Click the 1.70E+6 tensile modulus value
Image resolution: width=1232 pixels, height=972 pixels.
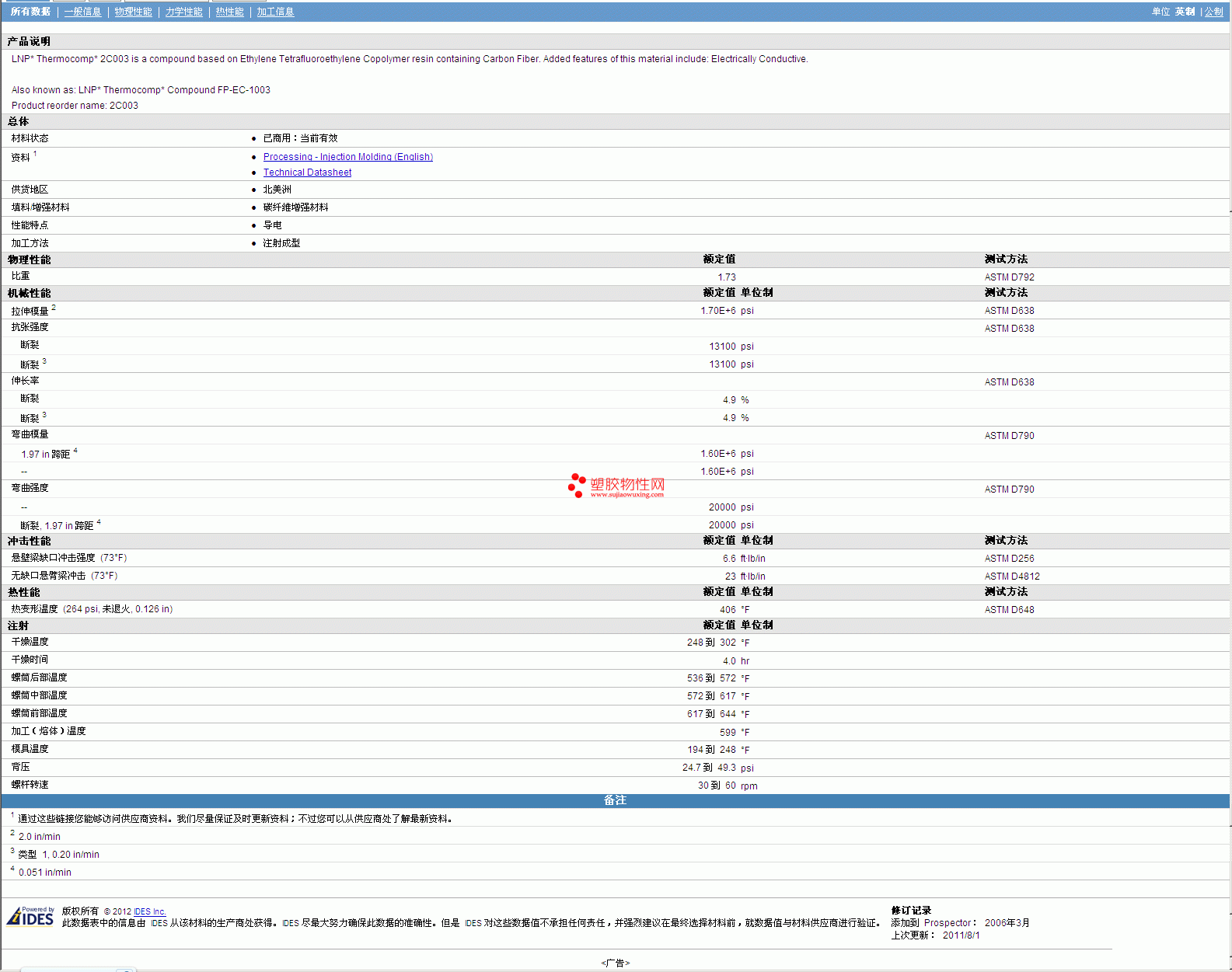click(x=717, y=311)
